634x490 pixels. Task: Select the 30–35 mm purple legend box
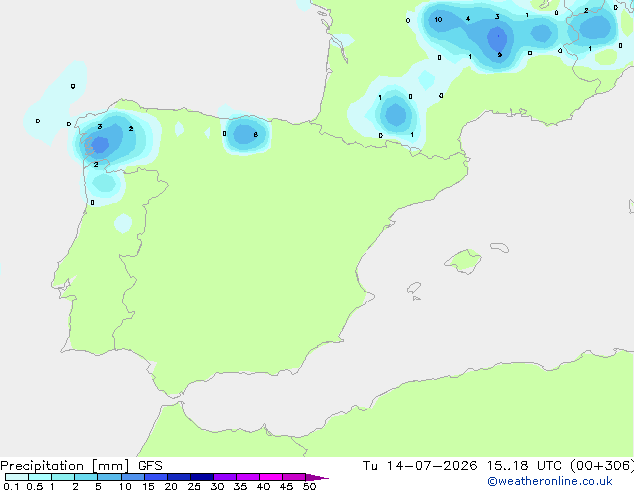click(225, 477)
